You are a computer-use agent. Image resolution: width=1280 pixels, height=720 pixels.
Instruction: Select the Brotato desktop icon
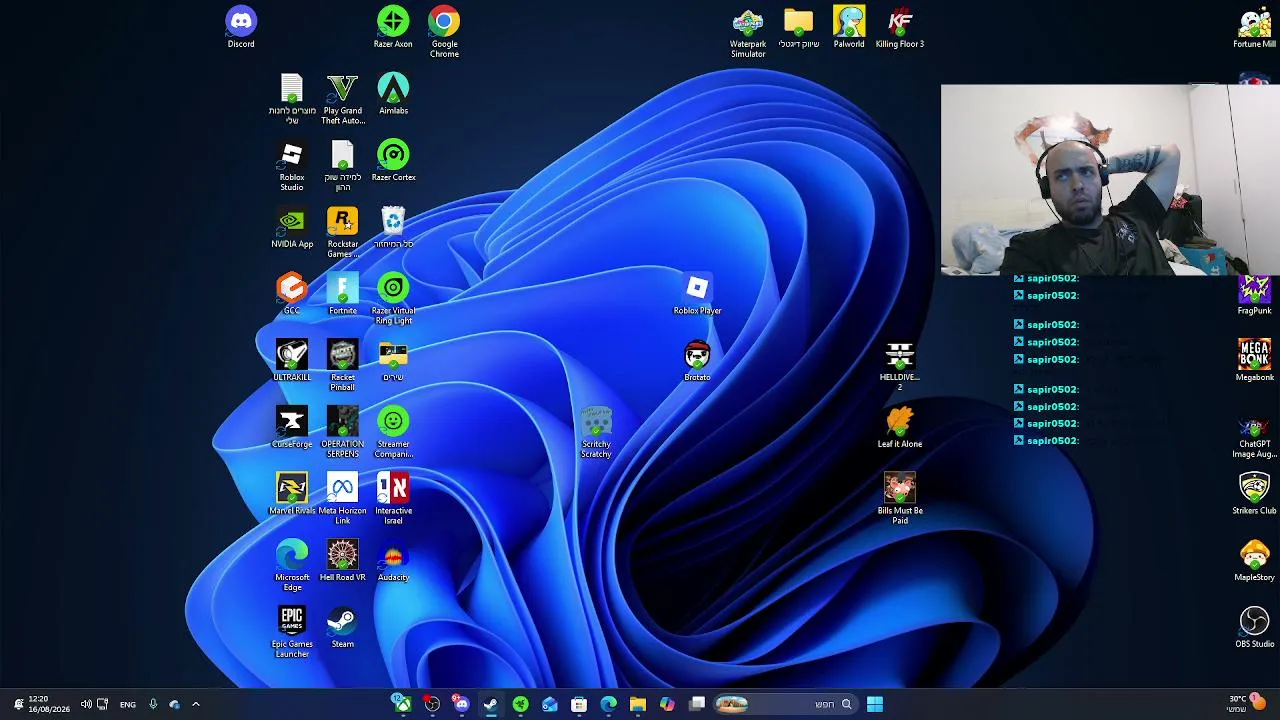pyautogui.click(x=697, y=361)
